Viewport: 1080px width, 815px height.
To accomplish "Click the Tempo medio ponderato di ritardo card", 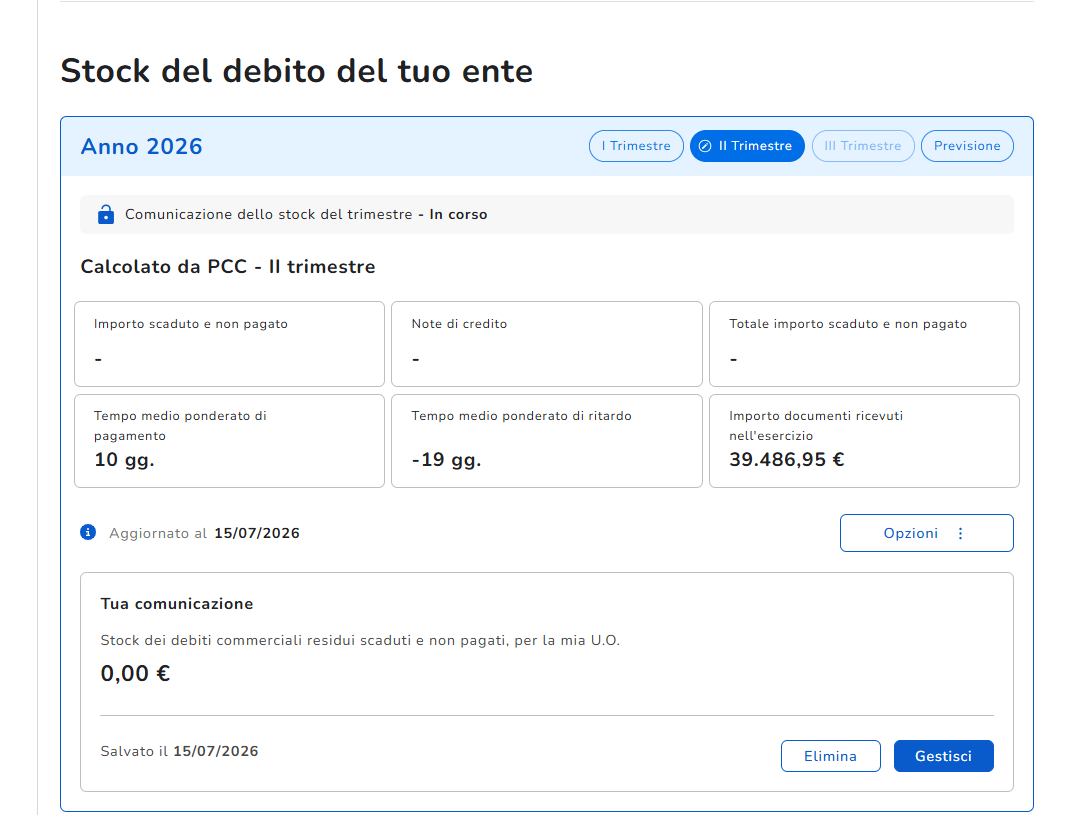I will (x=547, y=441).
